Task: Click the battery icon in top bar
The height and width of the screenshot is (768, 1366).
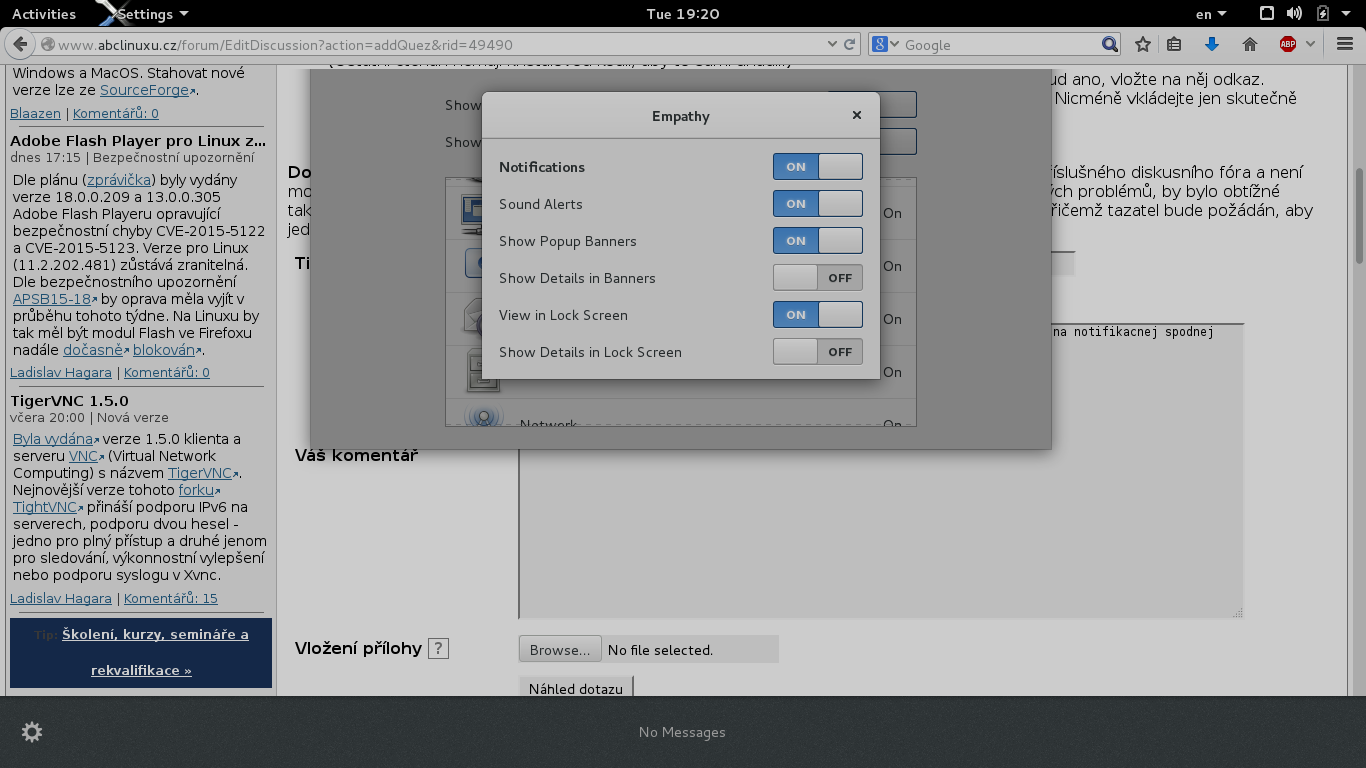Action: [1323, 14]
